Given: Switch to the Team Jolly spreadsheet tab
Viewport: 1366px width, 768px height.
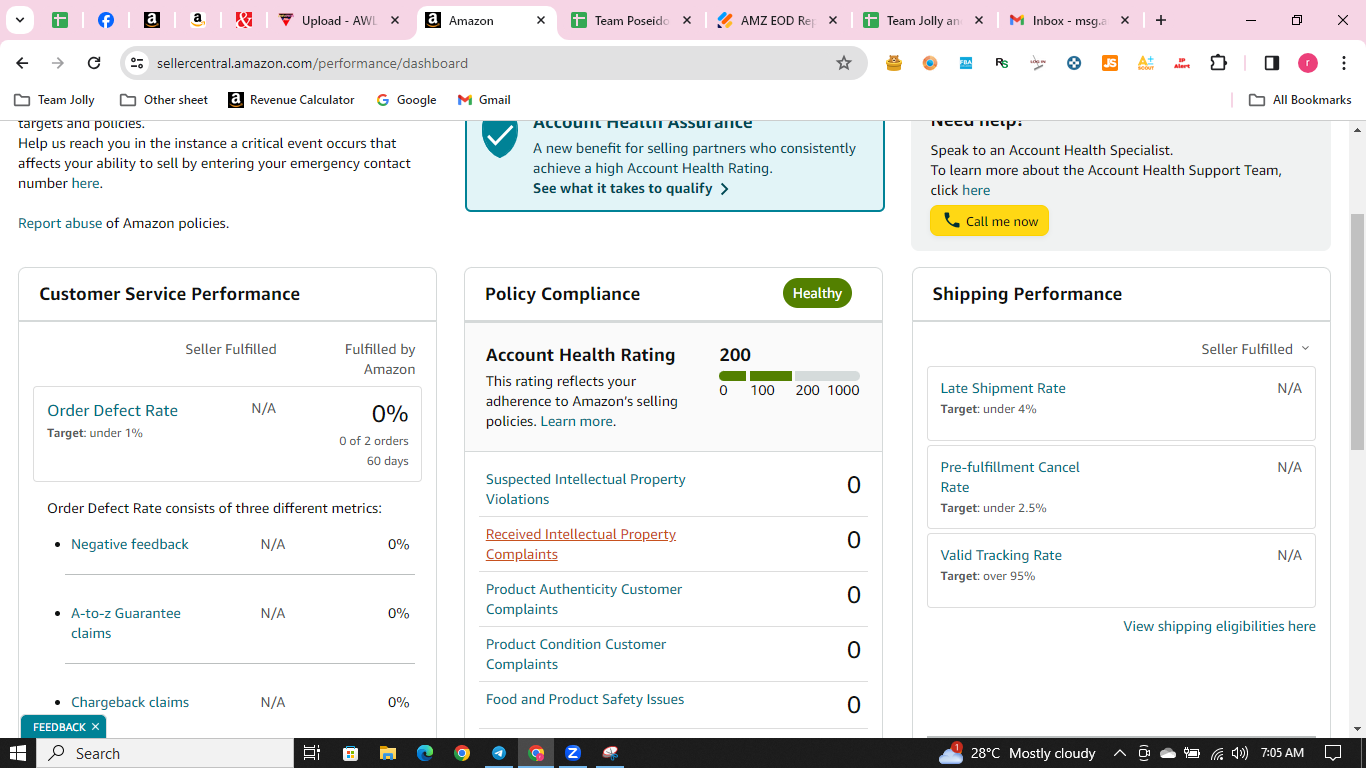Looking at the screenshot, I should click(923, 20).
